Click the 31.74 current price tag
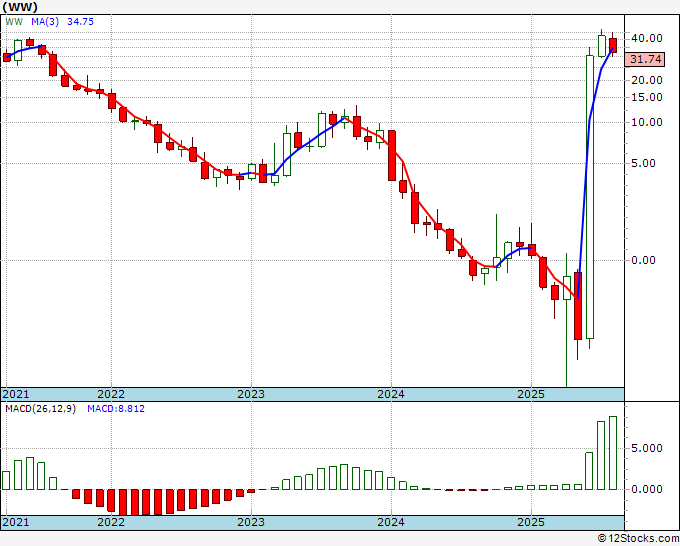 pyautogui.click(x=645, y=59)
